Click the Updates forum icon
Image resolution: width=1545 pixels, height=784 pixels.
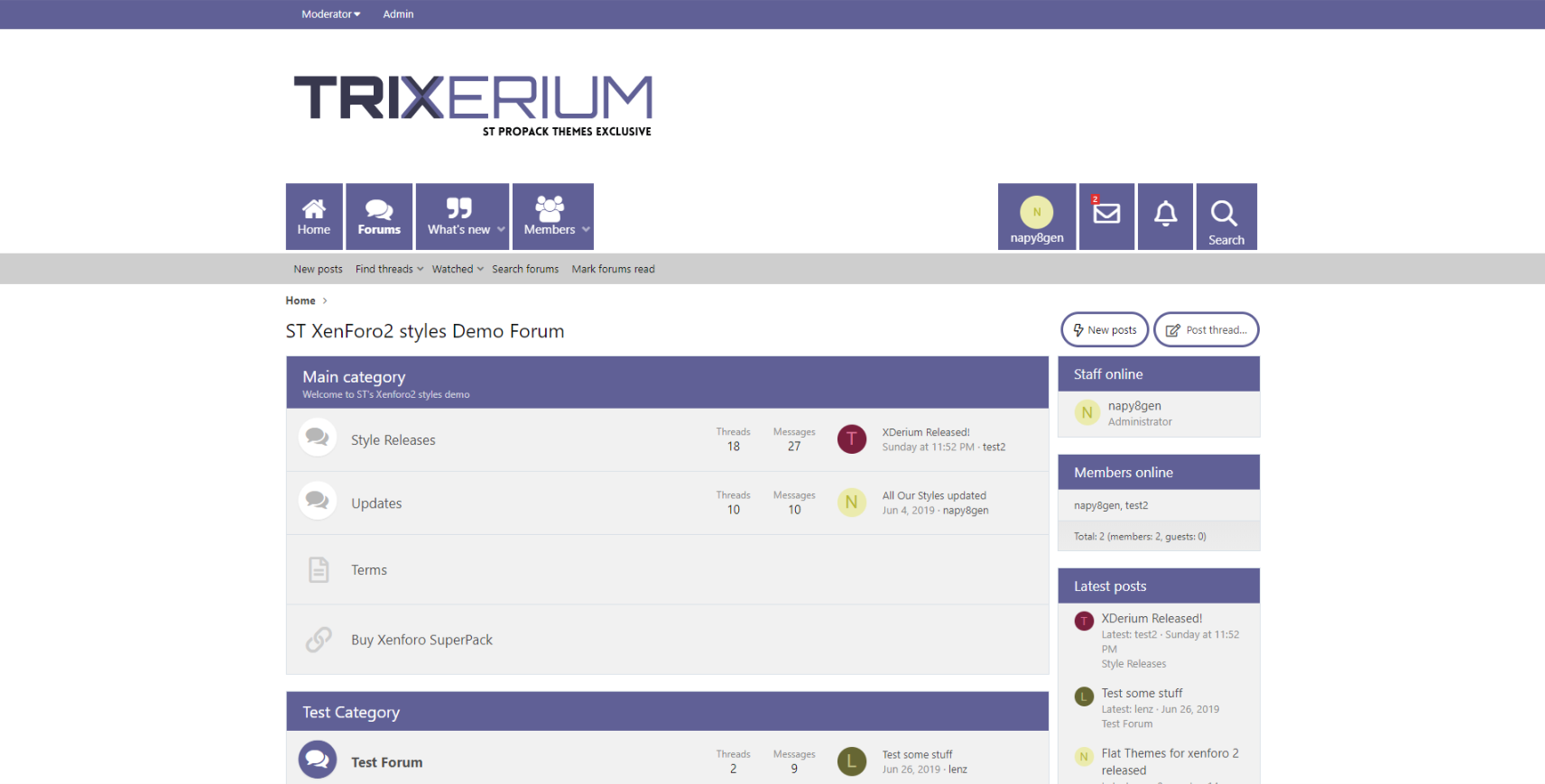(318, 501)
